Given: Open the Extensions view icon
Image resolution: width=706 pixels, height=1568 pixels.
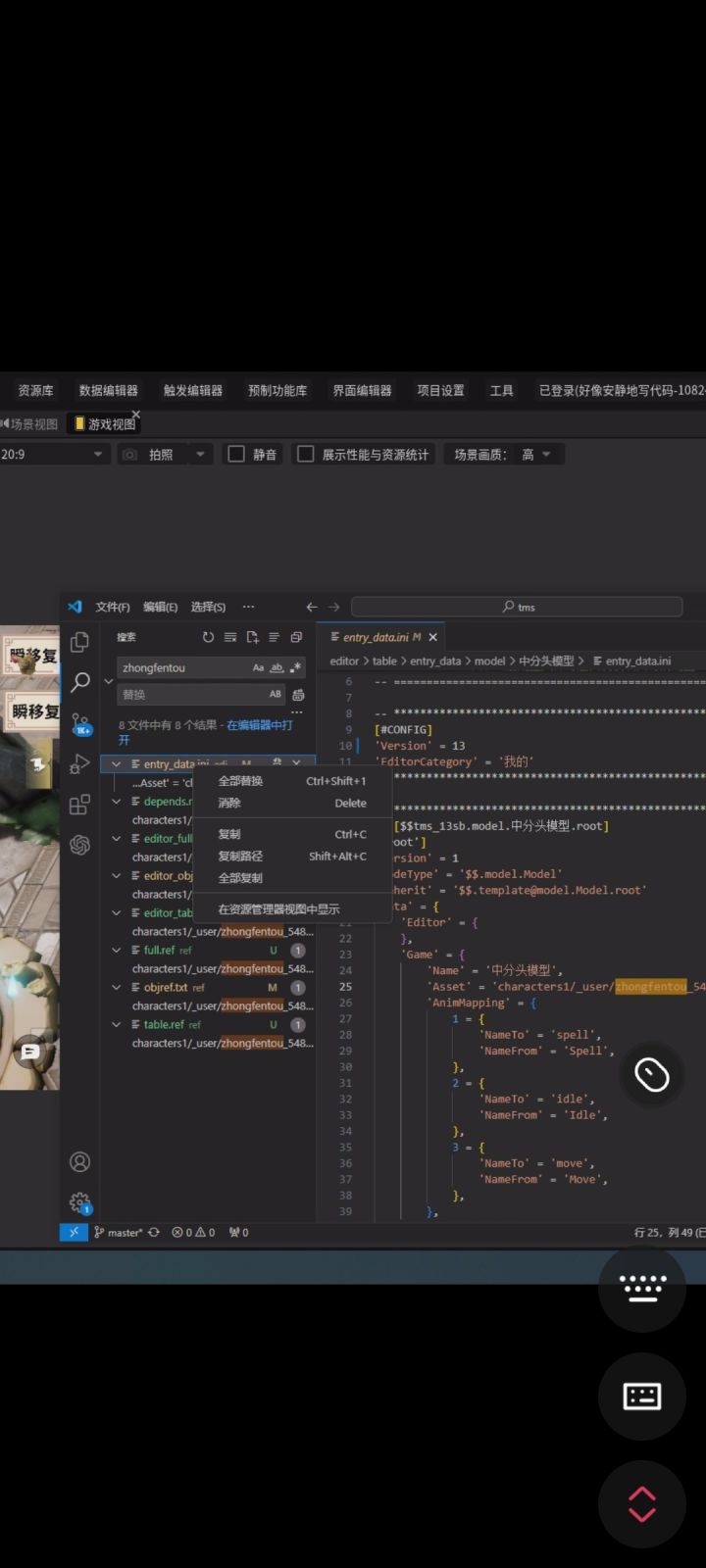Looking at the screenshot, I should 80,805.
